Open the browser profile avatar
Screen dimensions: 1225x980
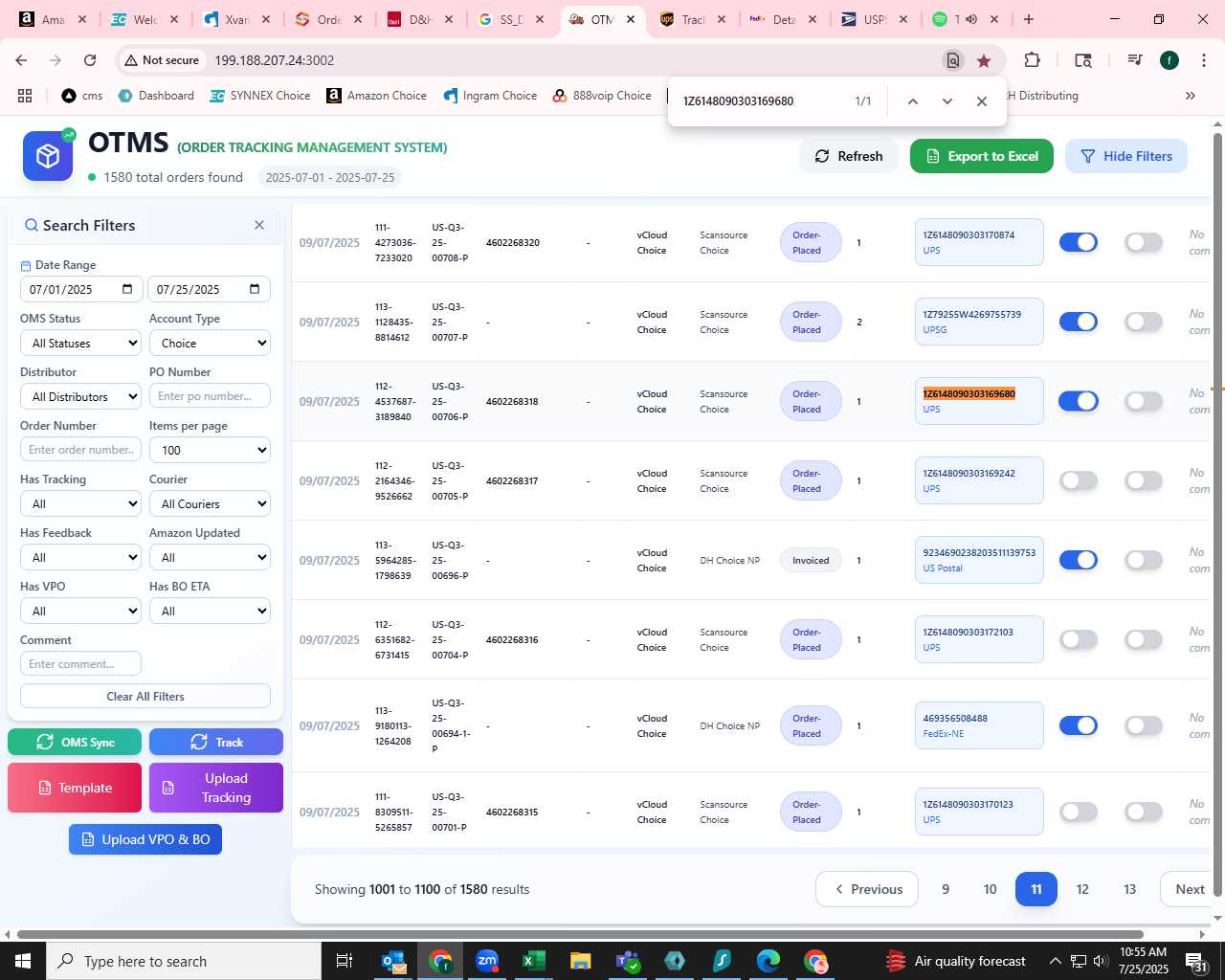(1169, 60)
